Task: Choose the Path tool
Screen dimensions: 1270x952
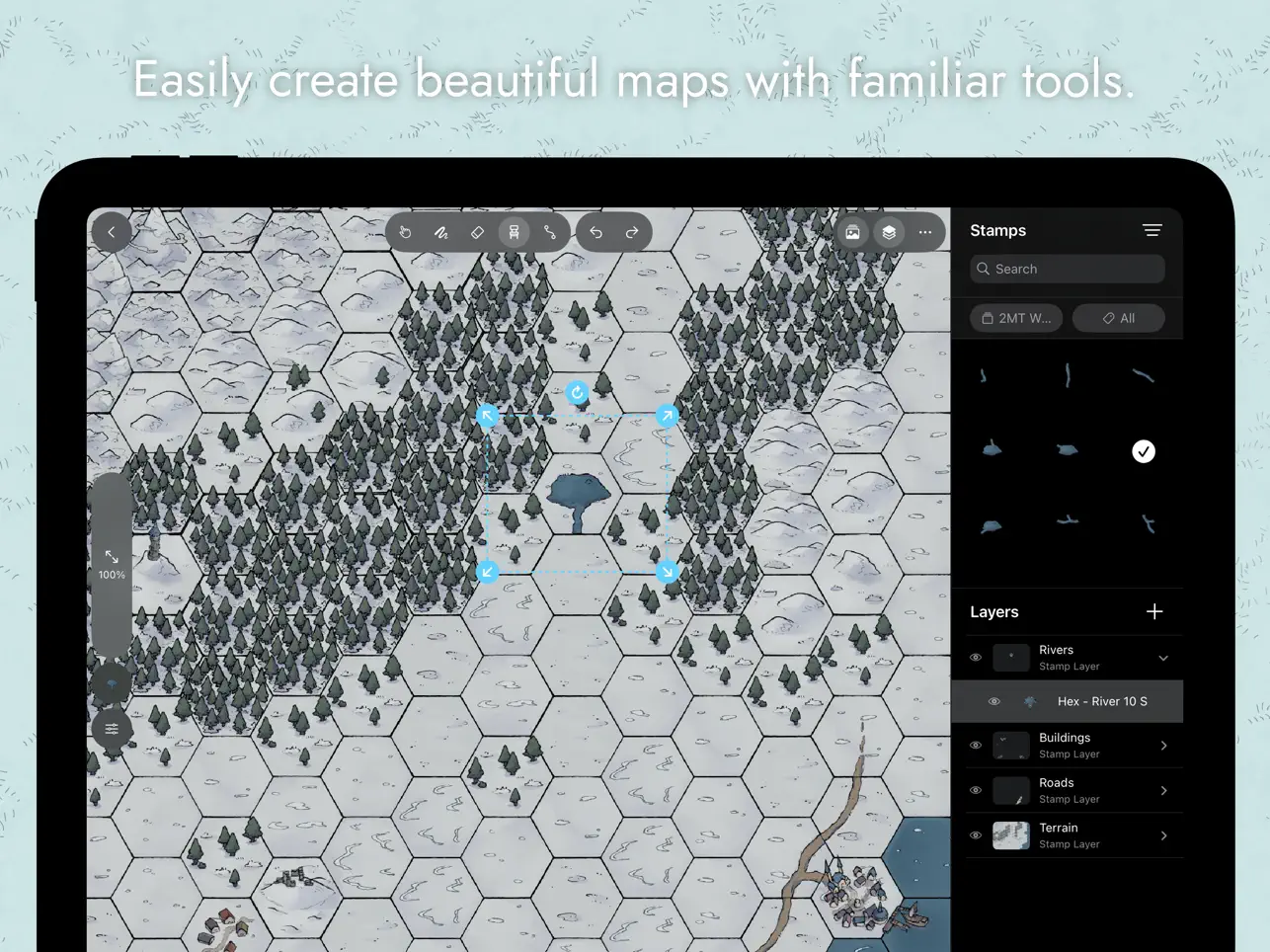Action: tap(549, 232)
